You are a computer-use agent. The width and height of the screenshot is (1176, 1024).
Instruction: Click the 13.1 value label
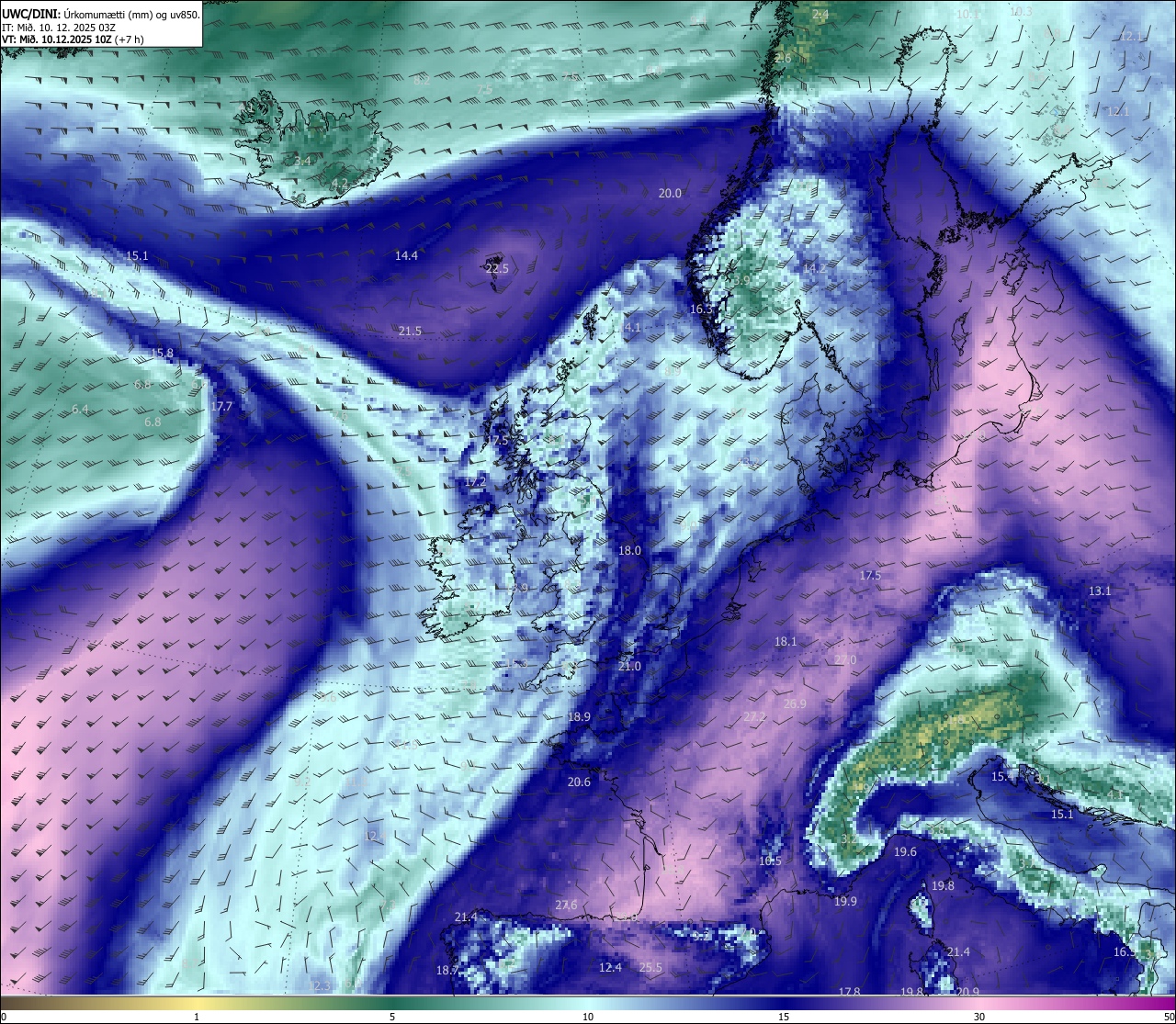pos(1100,591)
